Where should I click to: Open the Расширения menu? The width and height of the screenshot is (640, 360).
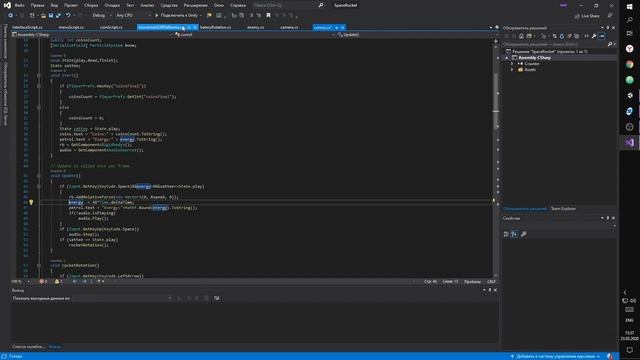pos(196,5)
